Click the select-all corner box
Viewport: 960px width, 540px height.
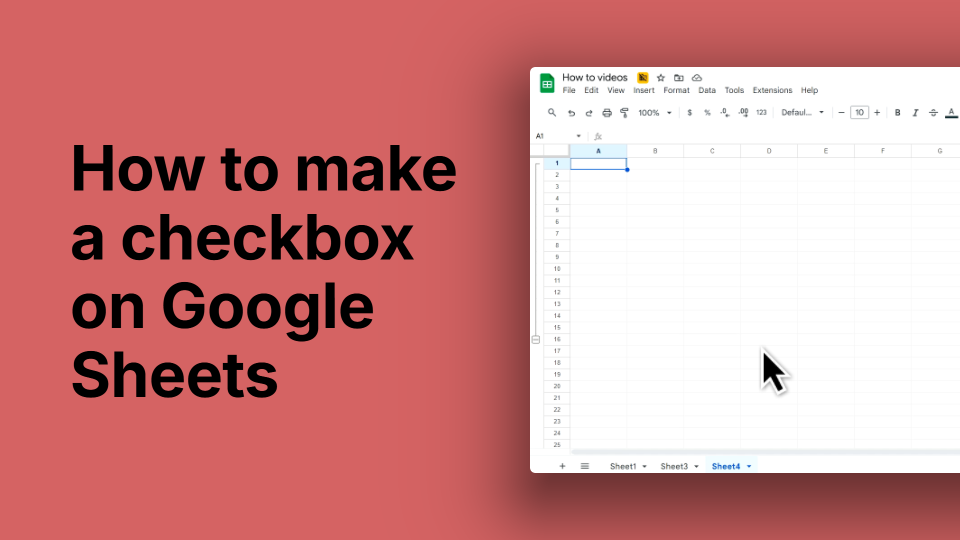coord(557,151)
